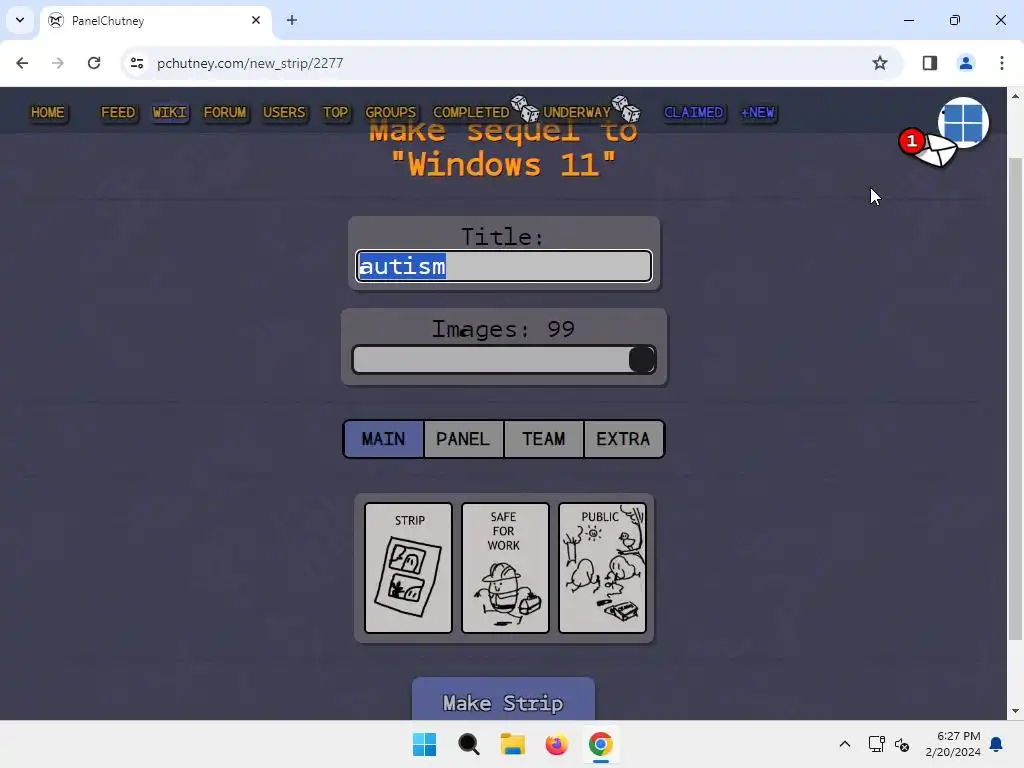Image resolution: width=1024 pixels, height=768 pixels.
Task: Open the FEED page
Action: click(118, 112)
